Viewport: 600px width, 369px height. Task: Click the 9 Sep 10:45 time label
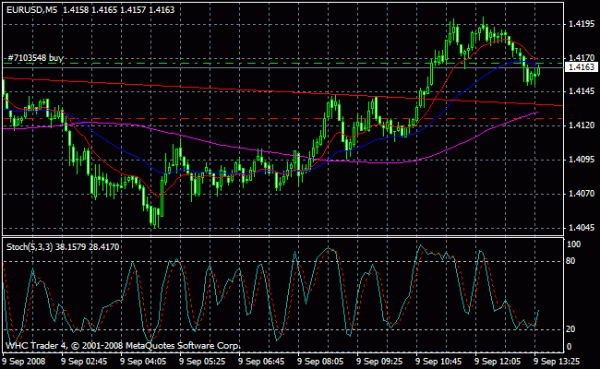(439, 361)
